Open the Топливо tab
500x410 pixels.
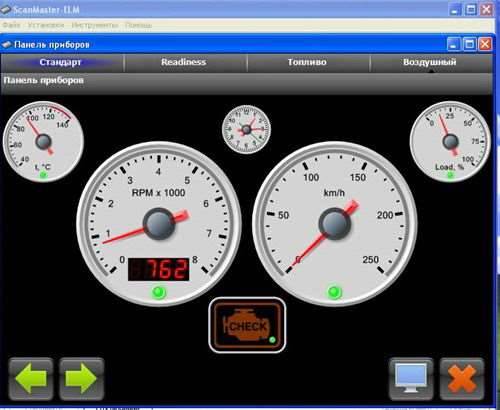tap(307, 62)
